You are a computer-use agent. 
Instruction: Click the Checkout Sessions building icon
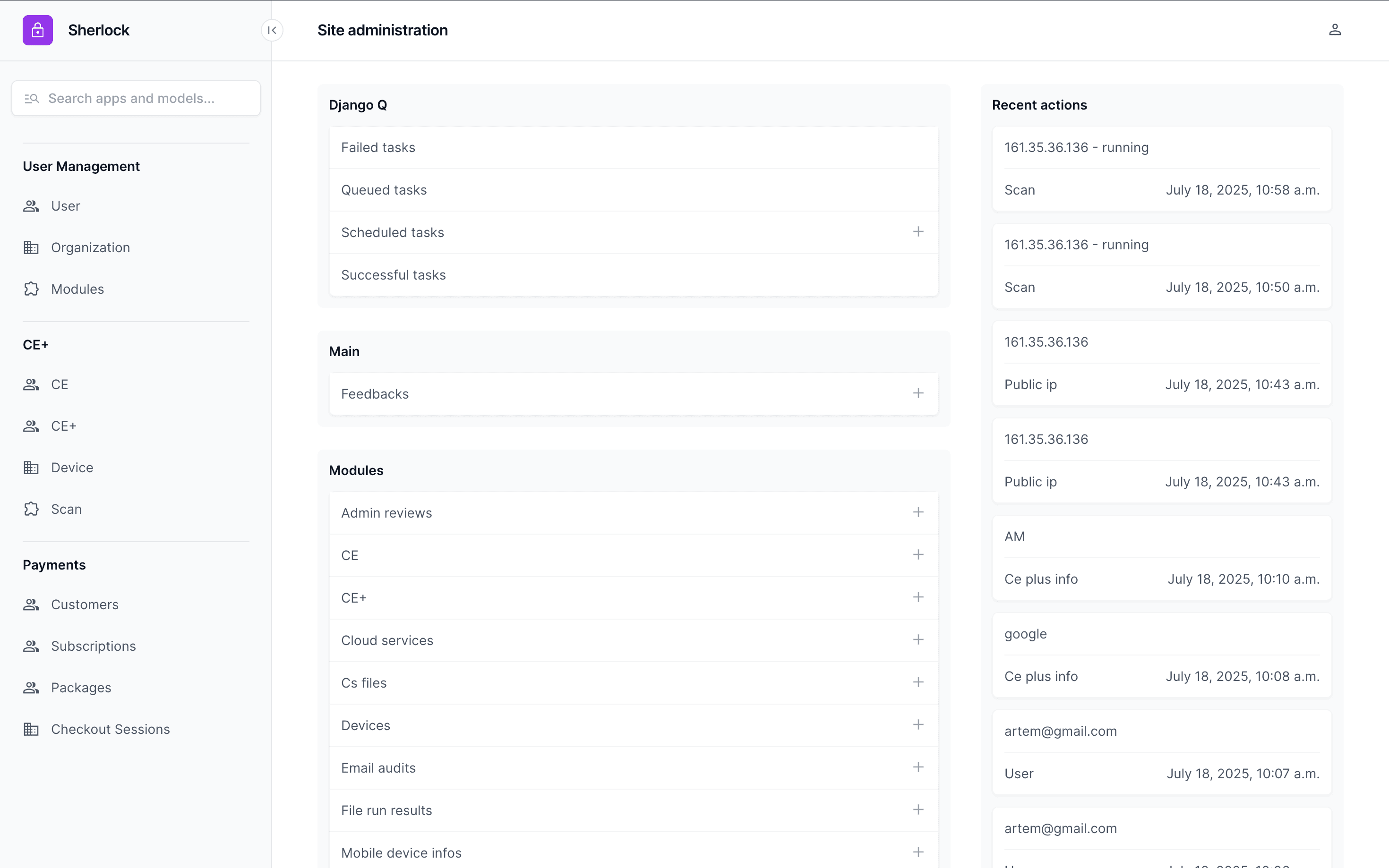coord(31,729)
